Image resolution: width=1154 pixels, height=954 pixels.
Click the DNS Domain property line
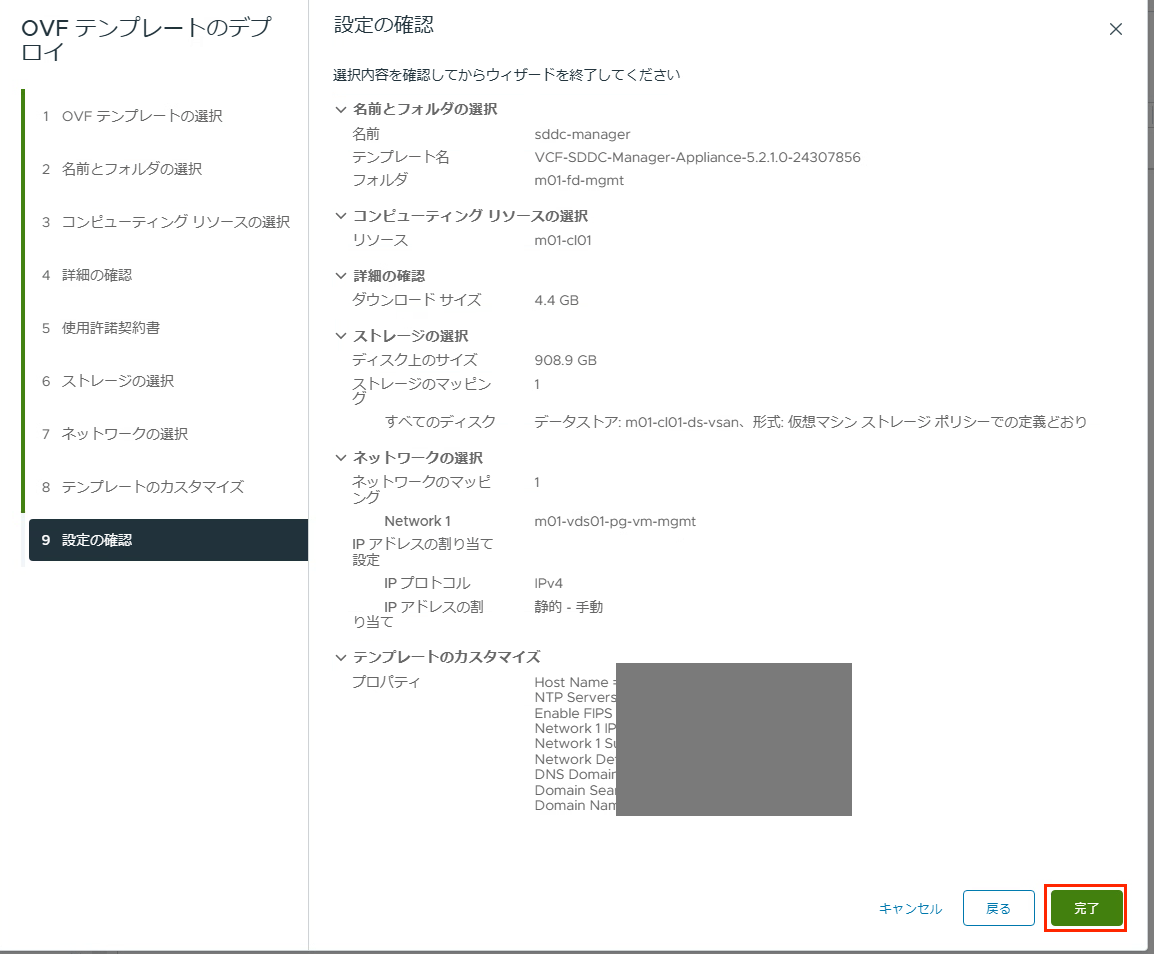point(575,774)
